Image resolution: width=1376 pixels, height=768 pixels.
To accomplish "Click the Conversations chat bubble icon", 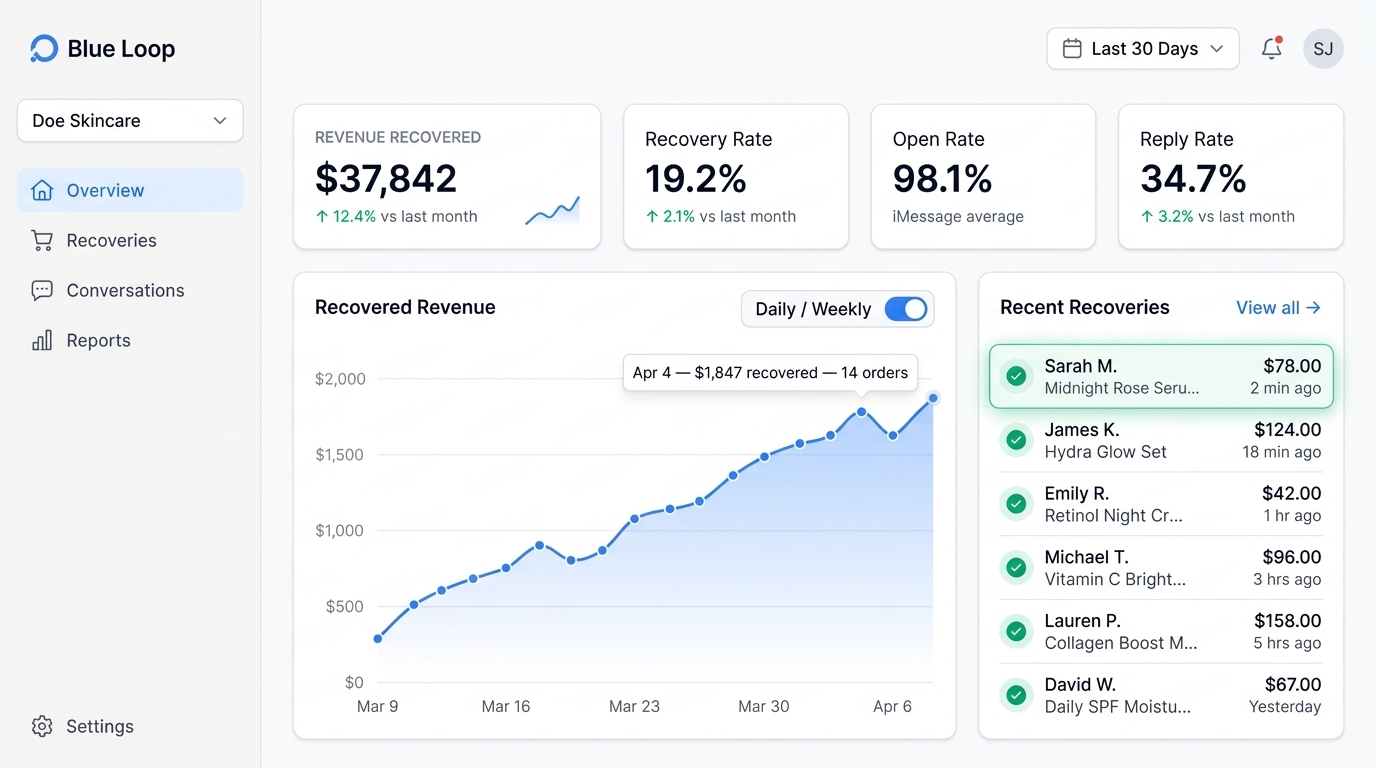I will pos(42,290).
